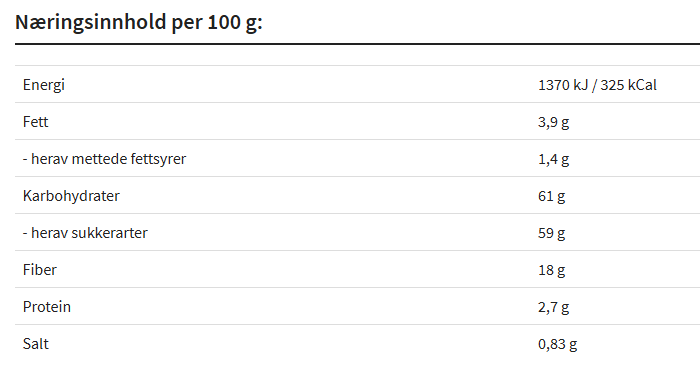Click the 59 g sugar value
700x371 pixels.
tap(552, 233)
